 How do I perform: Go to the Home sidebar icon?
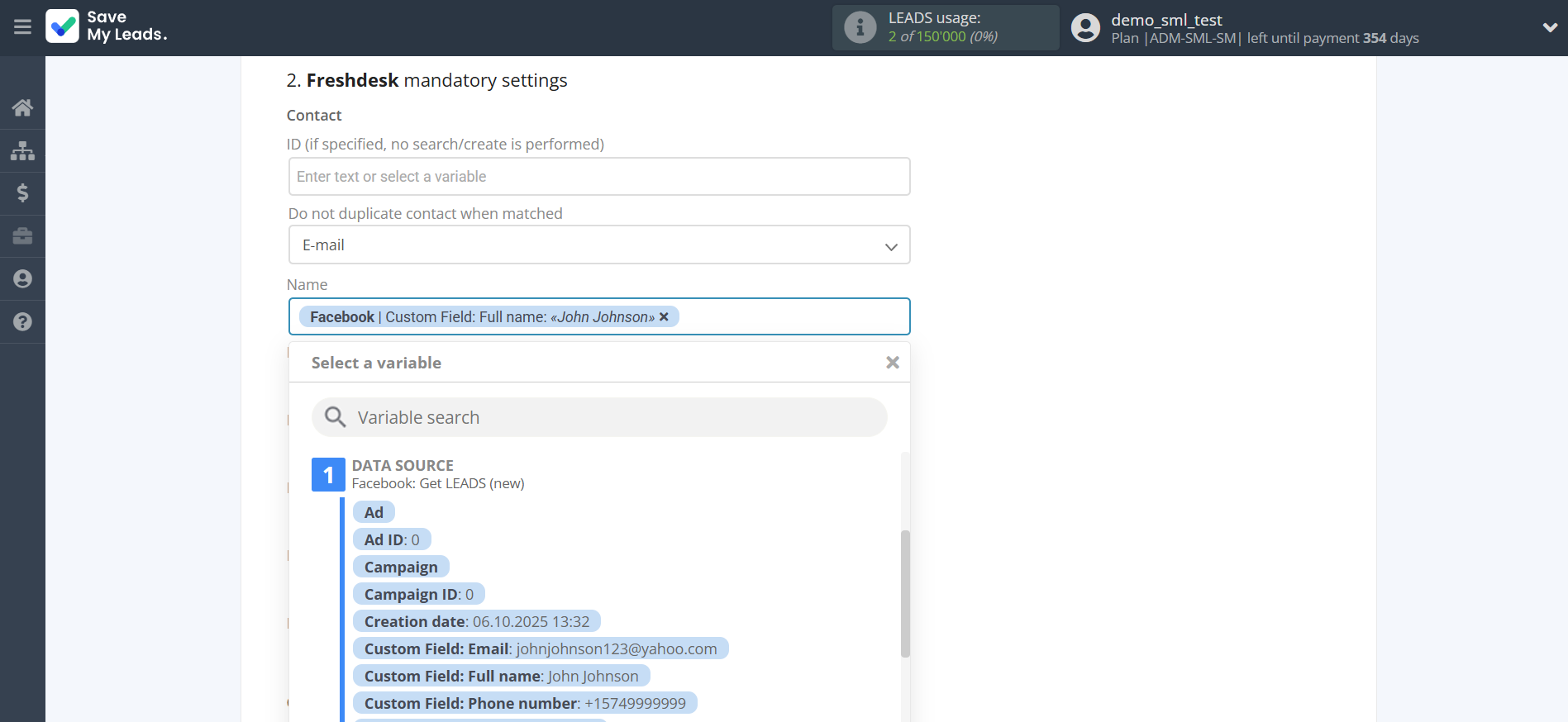click(22, 107)
